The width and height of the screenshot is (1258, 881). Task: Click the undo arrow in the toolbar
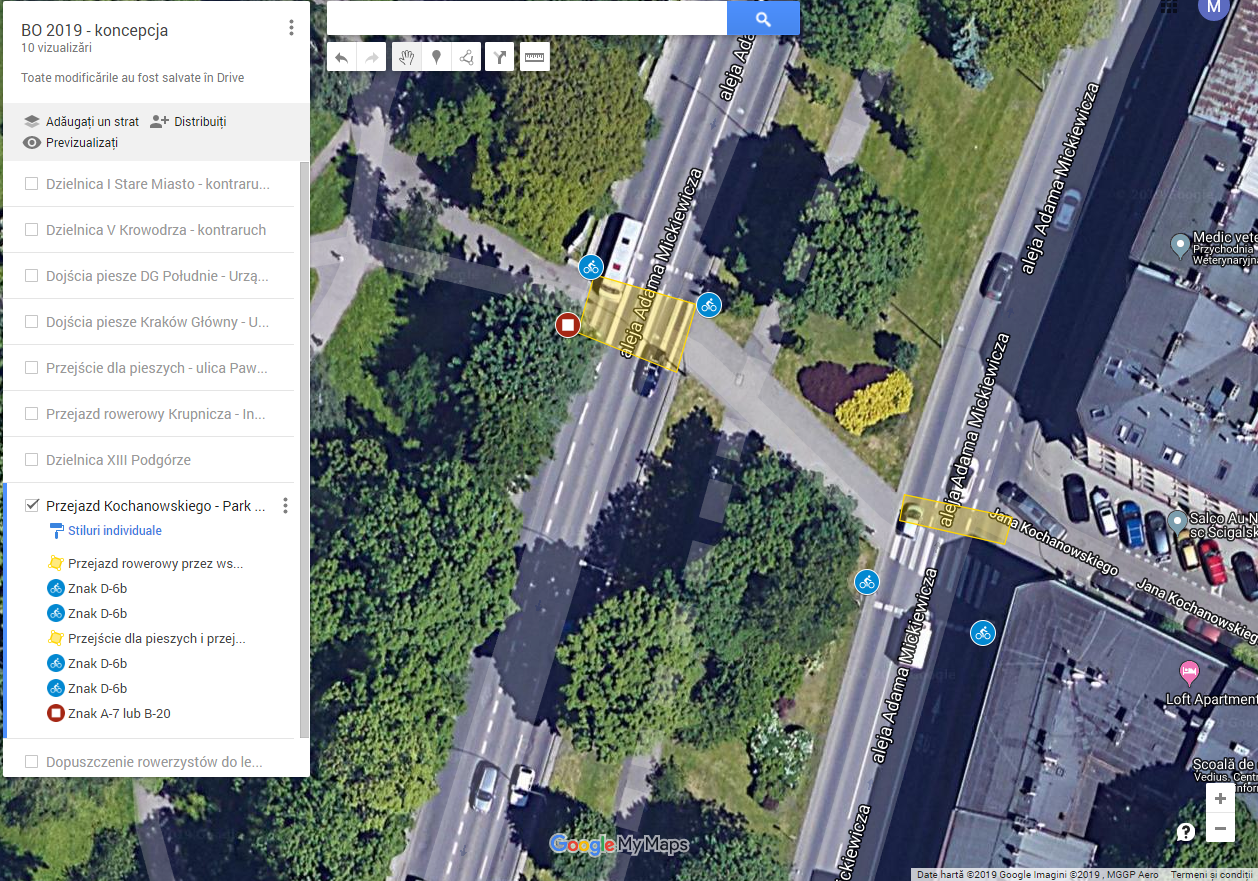coord(342,57)
